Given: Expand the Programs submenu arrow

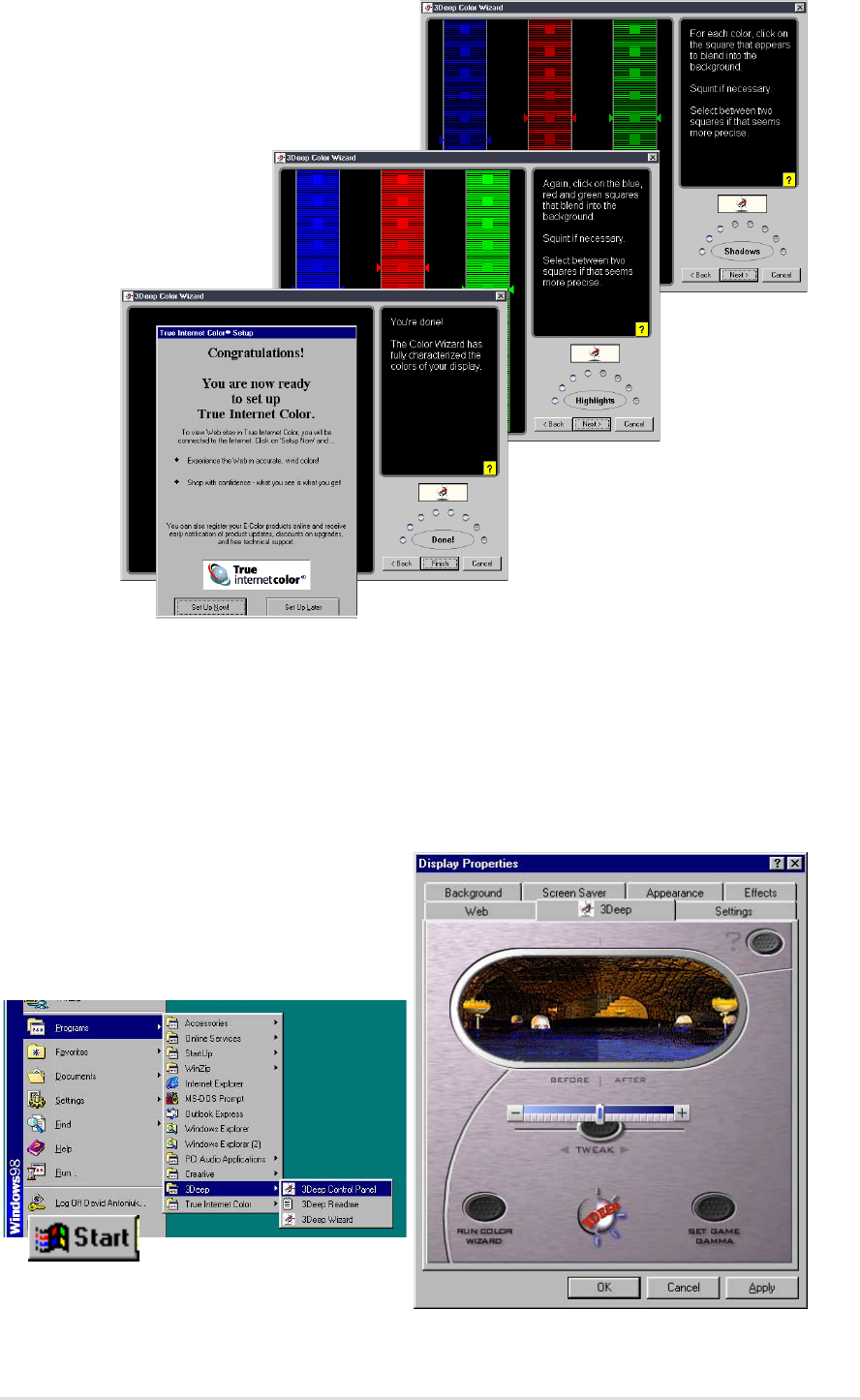Looking at the screenshot, I should pos(159,1027).
